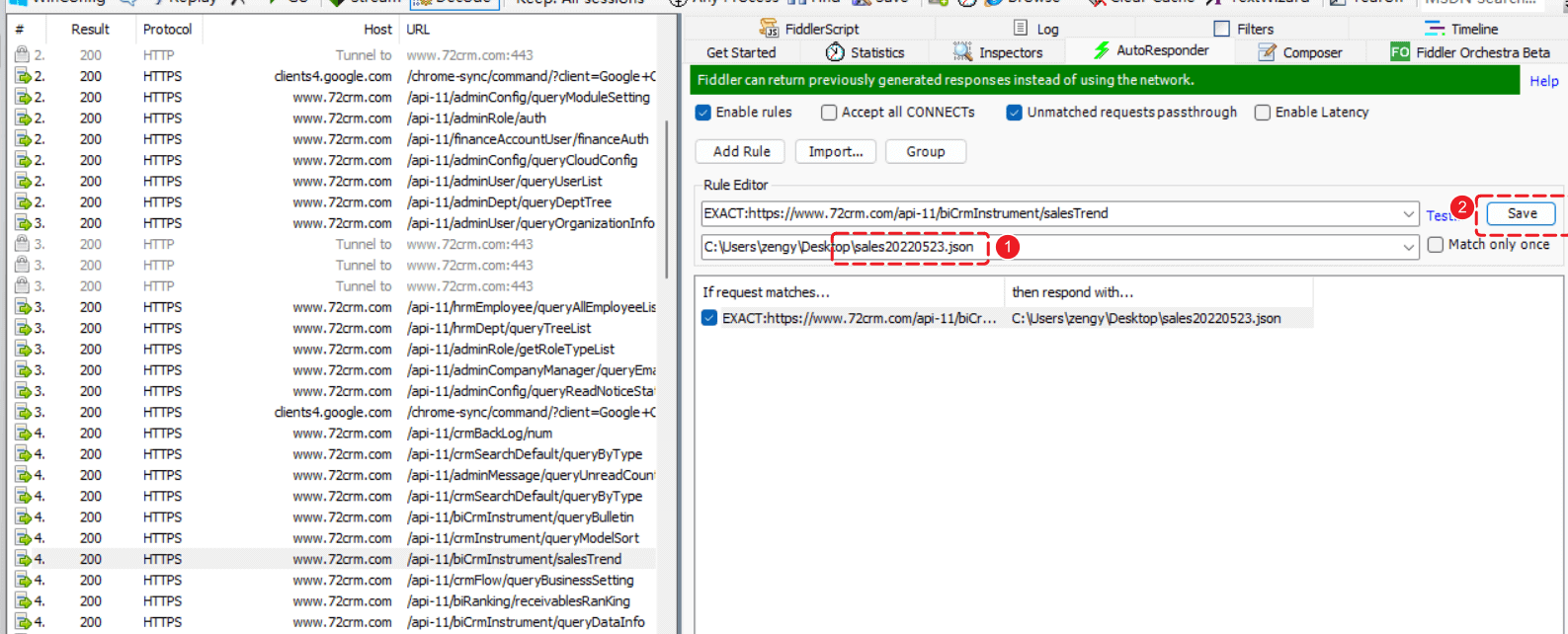Click session icon for crmFlow/queryBusinessSetting row
Screen dimensions: 1568x634
23,580
